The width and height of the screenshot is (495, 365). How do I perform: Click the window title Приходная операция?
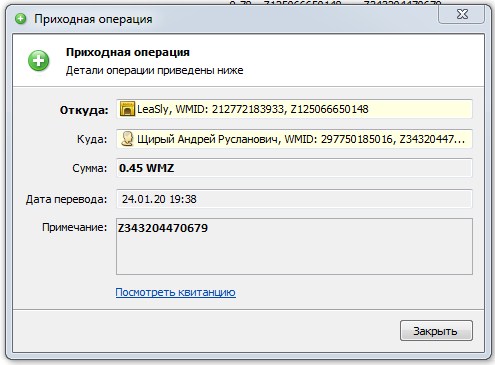point(93,19)
